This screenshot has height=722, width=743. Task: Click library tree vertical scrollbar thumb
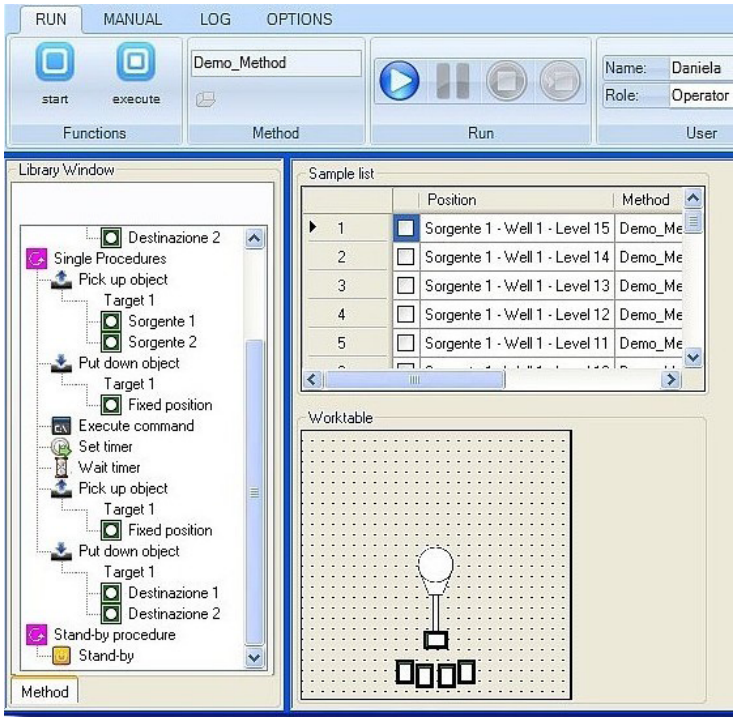[x=254, y=492]
